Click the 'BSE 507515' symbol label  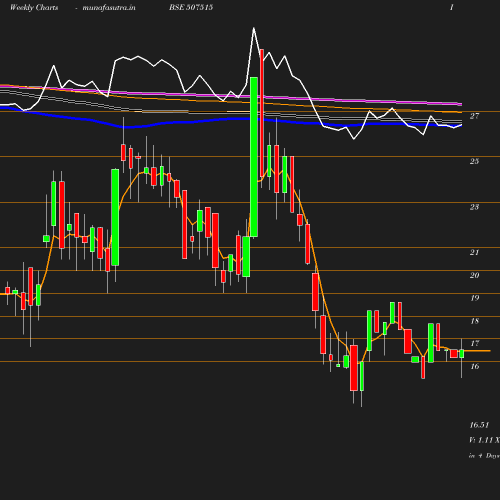pos(191,7)
